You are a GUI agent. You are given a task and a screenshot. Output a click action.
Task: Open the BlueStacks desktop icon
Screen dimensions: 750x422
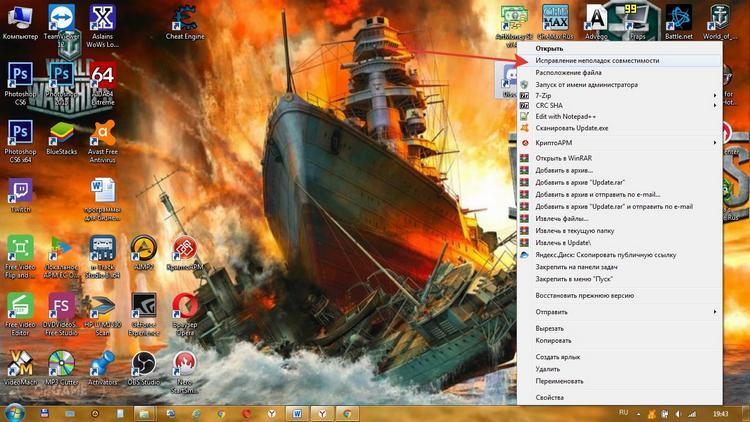[x=61, y=139]
